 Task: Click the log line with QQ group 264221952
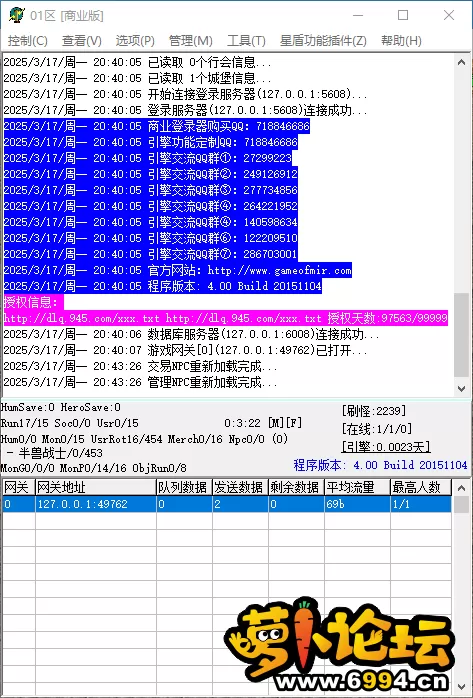(x=150, y=207)
